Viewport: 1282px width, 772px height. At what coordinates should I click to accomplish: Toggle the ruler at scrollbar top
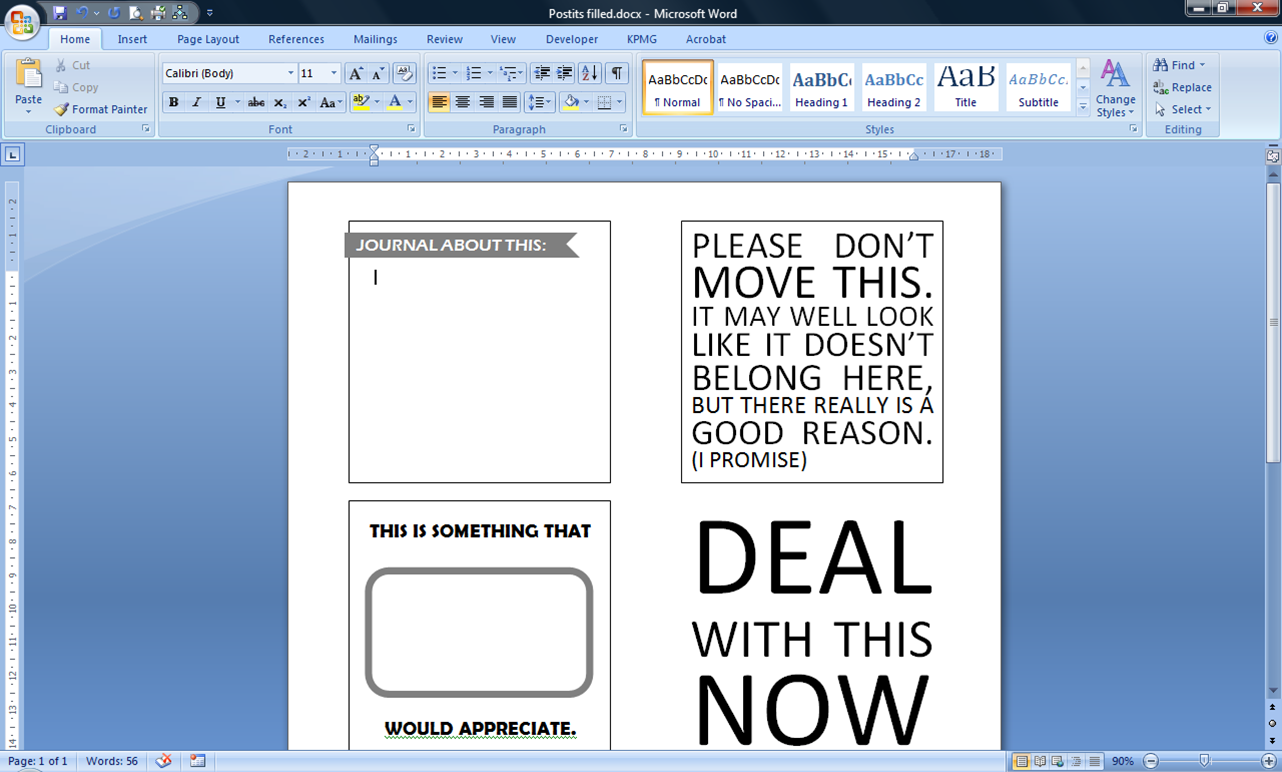[1272, 156]
